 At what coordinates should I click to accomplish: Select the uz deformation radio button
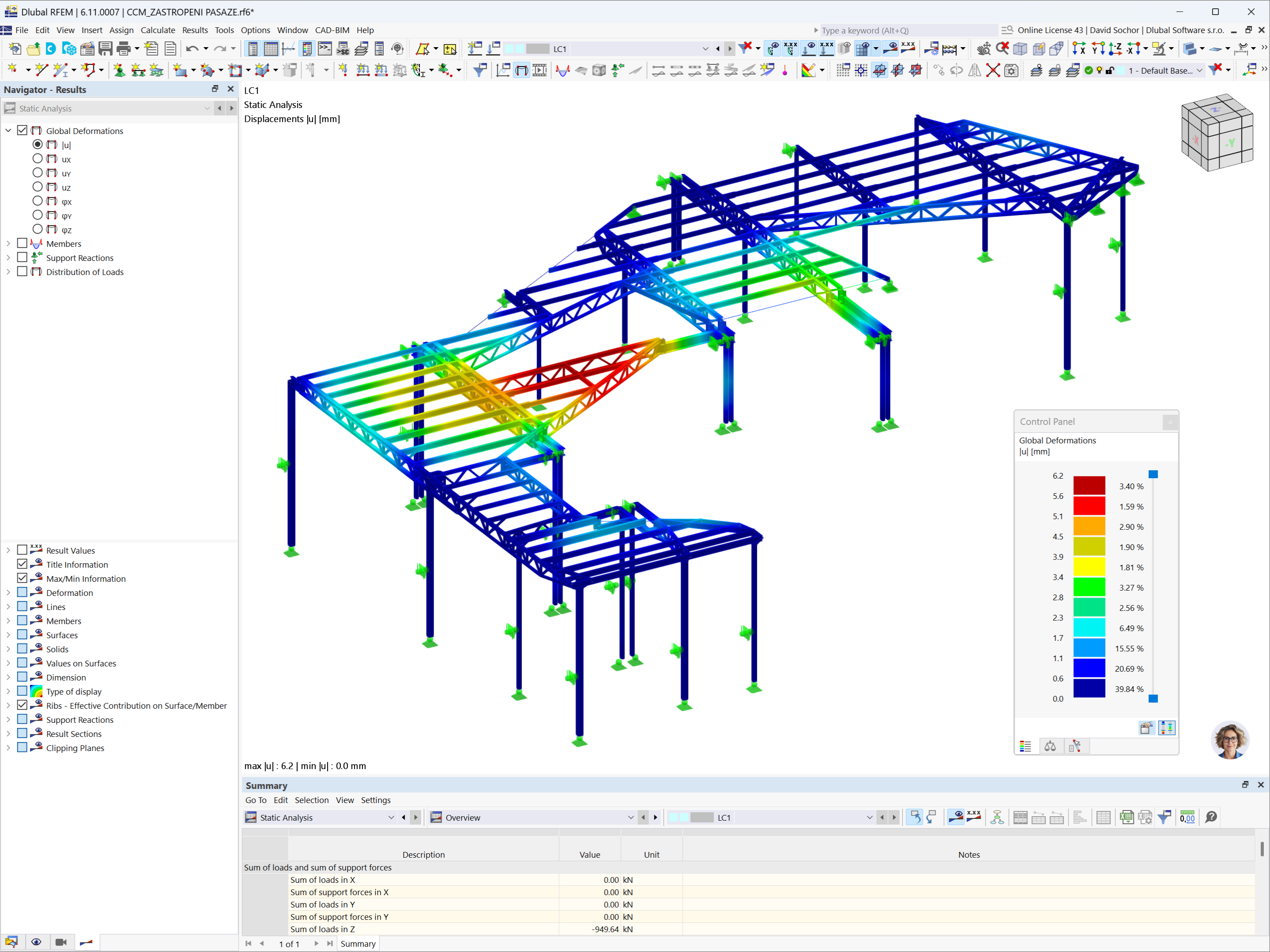[x=38, y=187]
